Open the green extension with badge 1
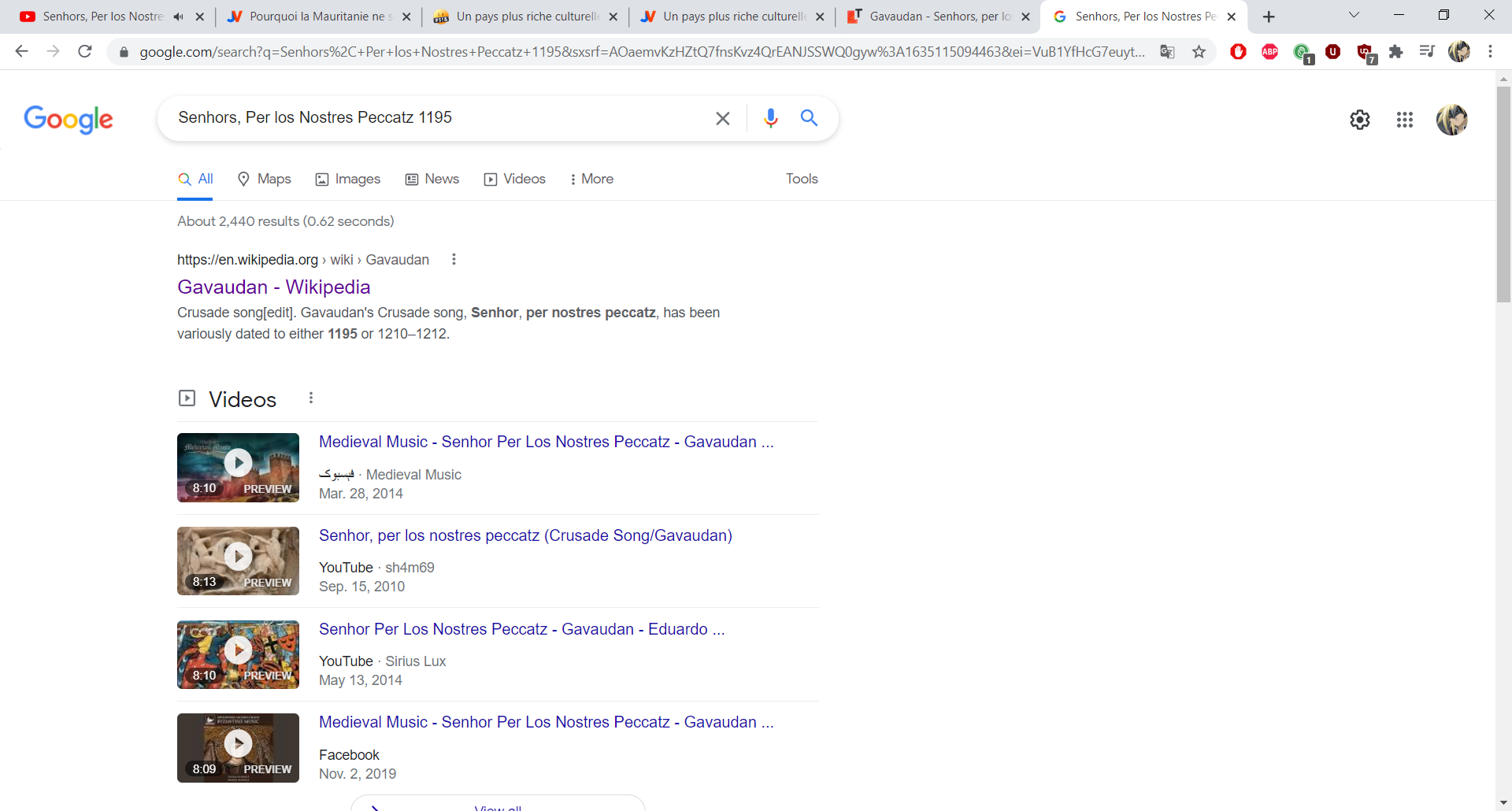The height and width of the screenshot is (811, 1512). click(x=1303, y=54)
